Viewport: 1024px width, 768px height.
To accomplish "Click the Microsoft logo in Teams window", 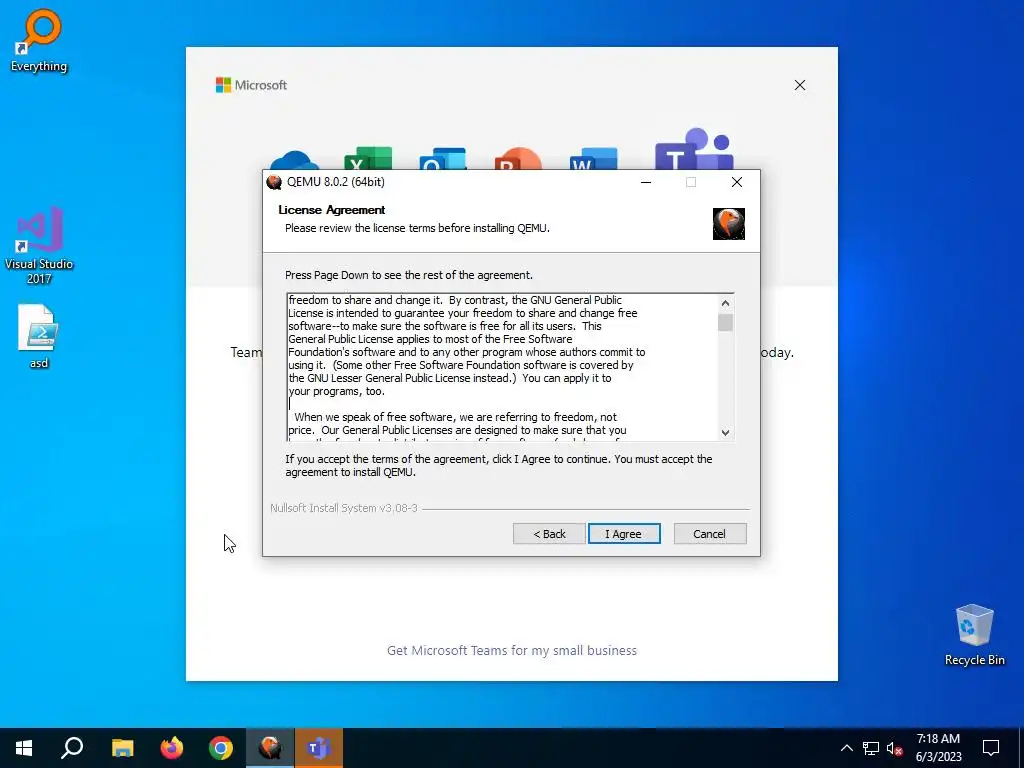I will [251, 85].
